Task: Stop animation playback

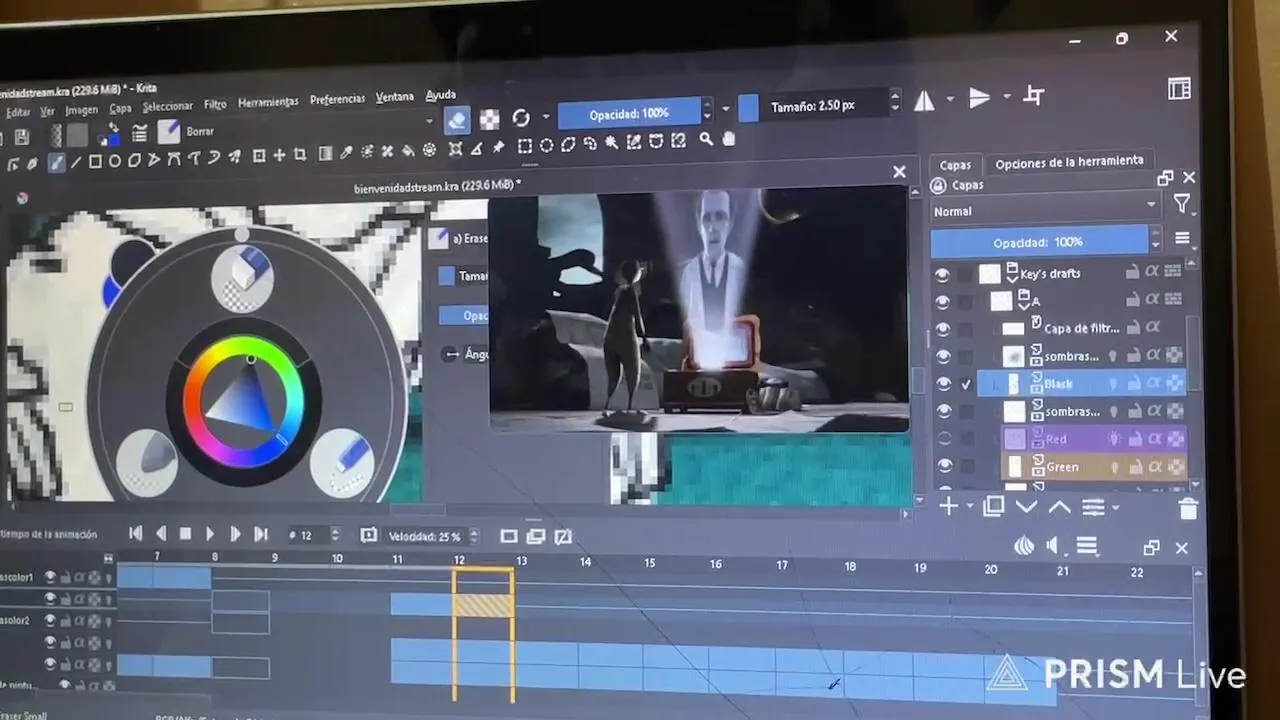Action: [x=185, y=534]
